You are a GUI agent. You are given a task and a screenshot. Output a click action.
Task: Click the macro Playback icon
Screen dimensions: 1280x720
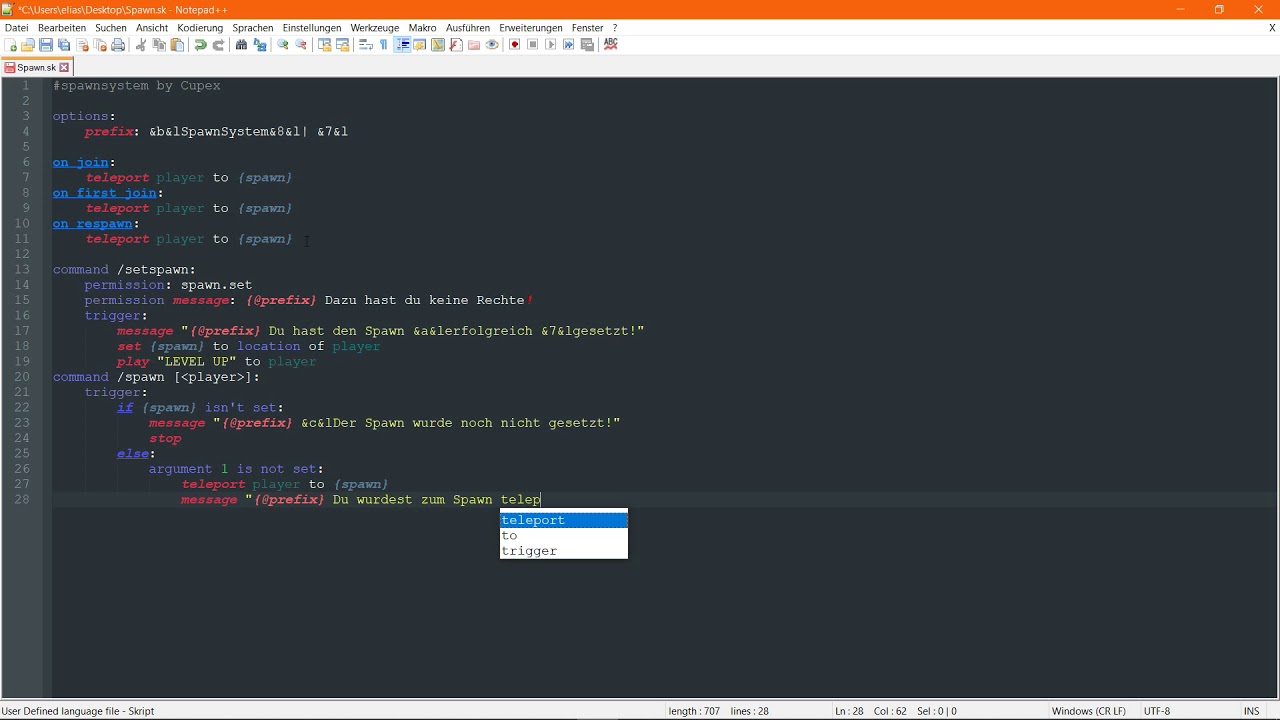[551, 45]
